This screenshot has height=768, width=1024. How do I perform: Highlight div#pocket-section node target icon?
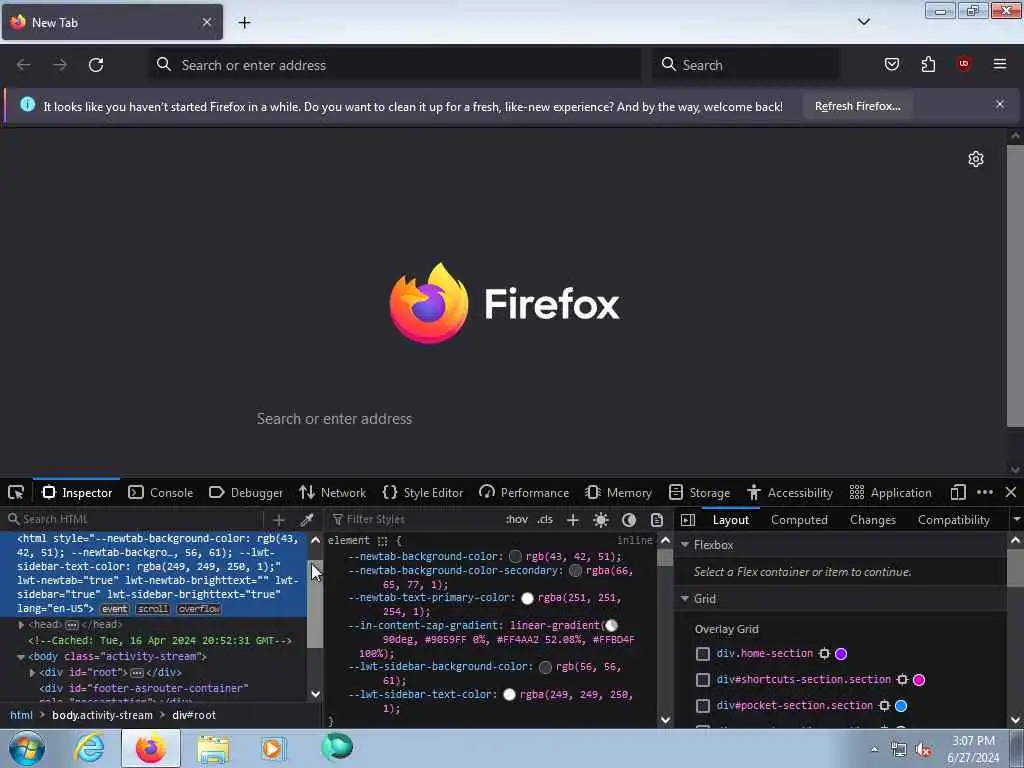coord(884,706)
